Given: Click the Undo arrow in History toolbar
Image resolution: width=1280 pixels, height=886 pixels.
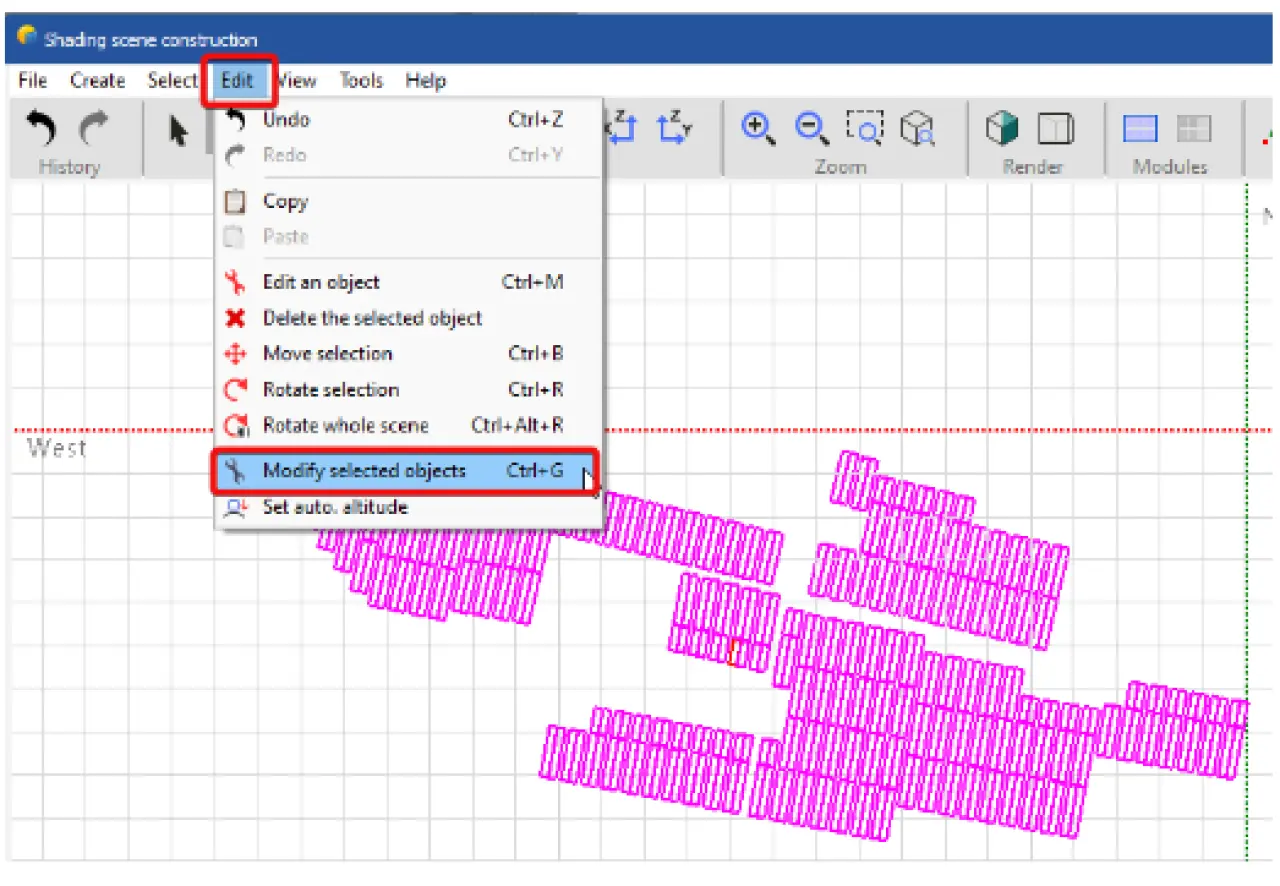Looking at the screenshot, I should click(x=41, y=129).
